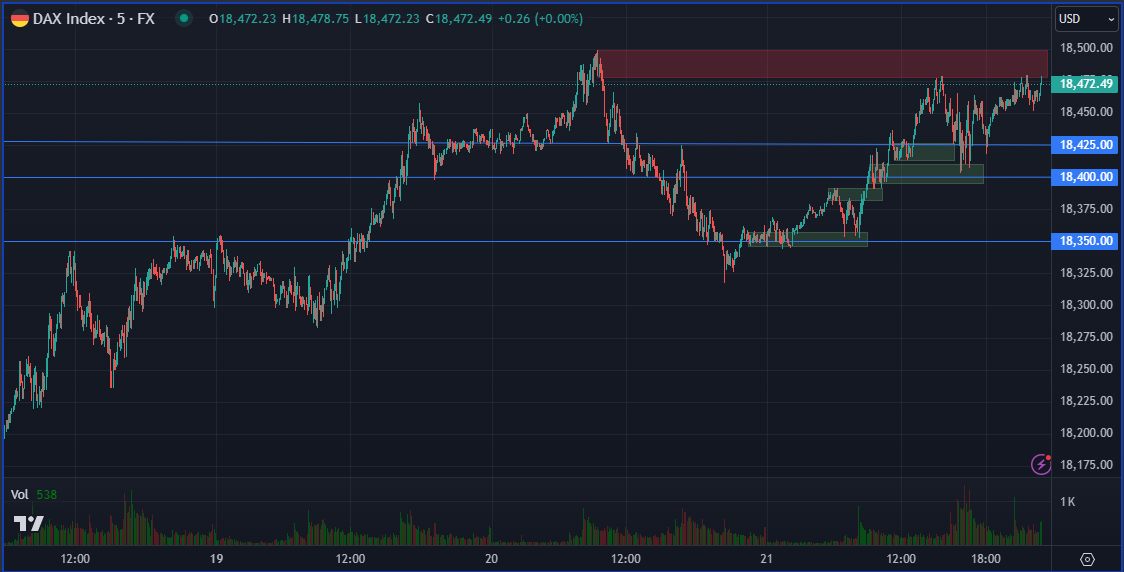Open the USD currency dropdown
1124x572 pixels.
click(1086, 19)
